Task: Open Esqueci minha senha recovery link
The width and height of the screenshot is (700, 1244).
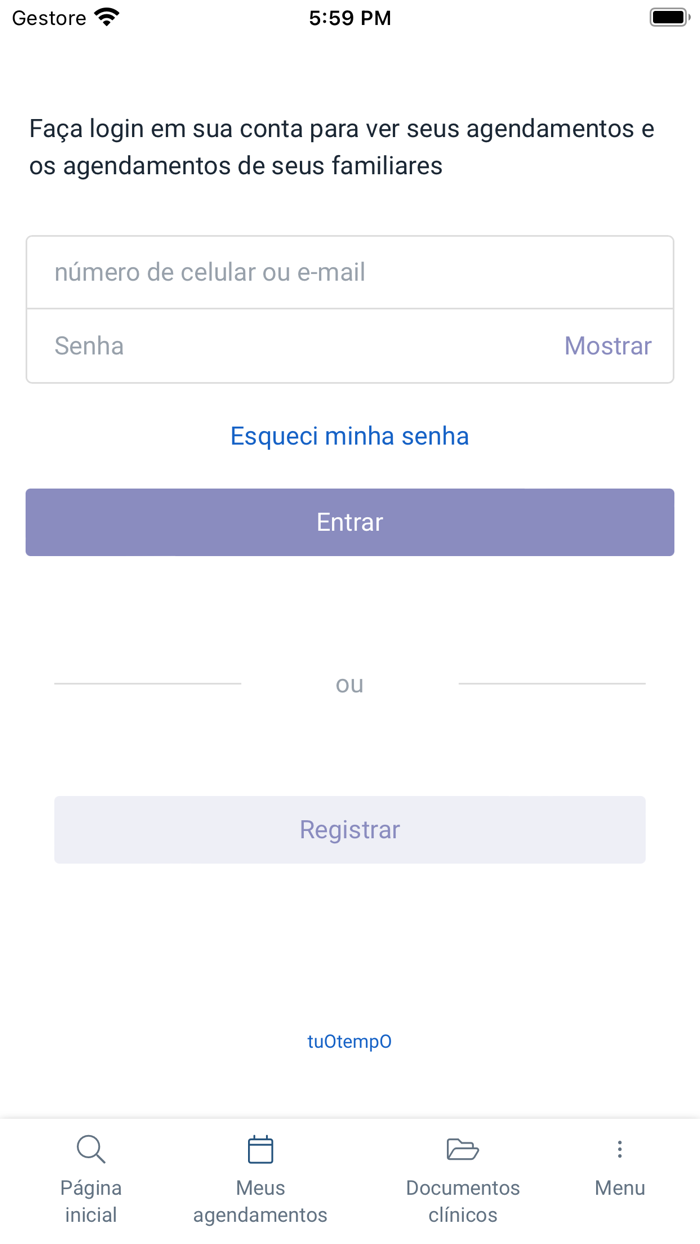Action: (349, 436)
